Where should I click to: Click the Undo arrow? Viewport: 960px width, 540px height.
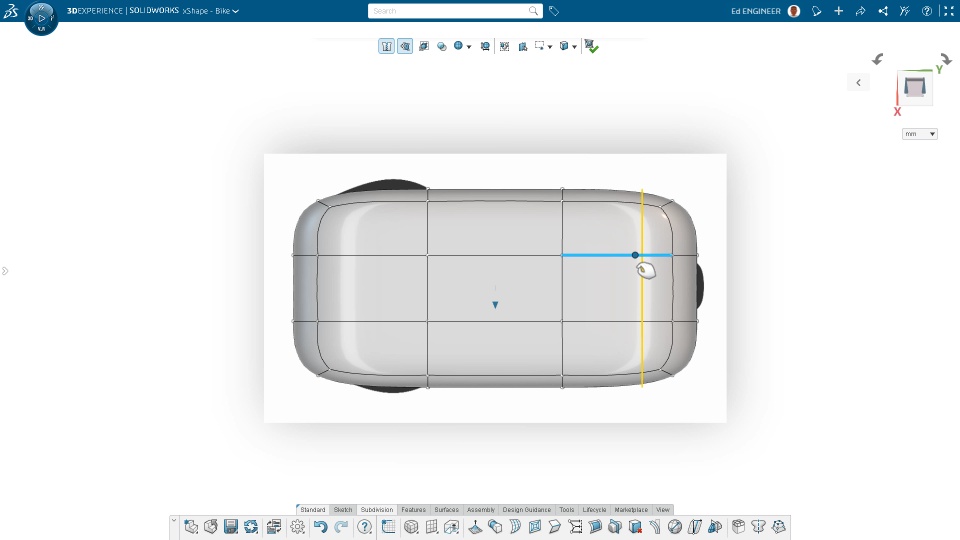pos(320,527)
